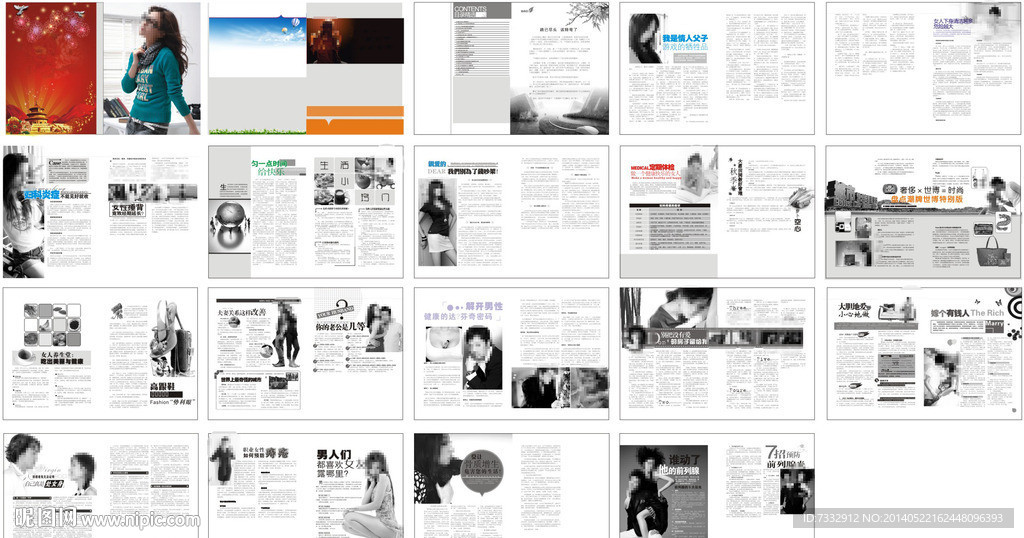
Task: Open the '女人养生堂' health spread
Action: pyautogui.click(x=101, y=353)
